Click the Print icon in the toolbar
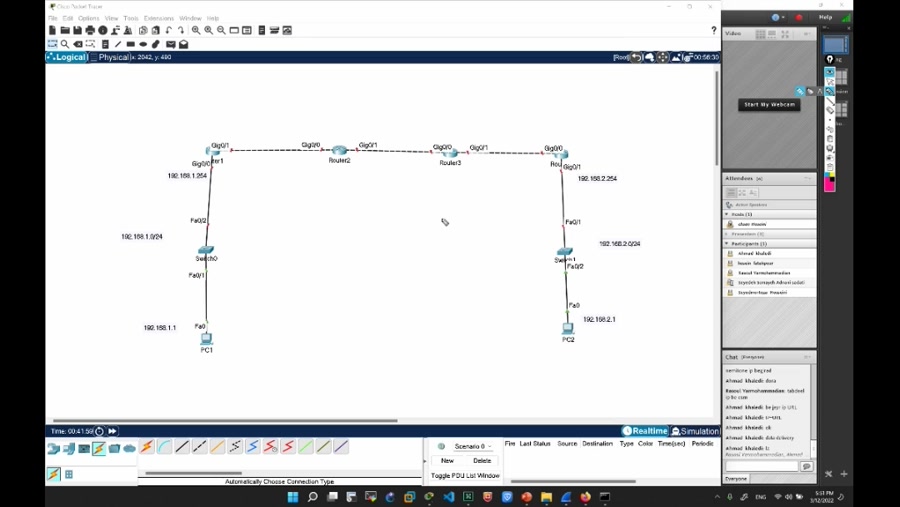The height and width of the screenshot is (507, 900). pos(90,30)
